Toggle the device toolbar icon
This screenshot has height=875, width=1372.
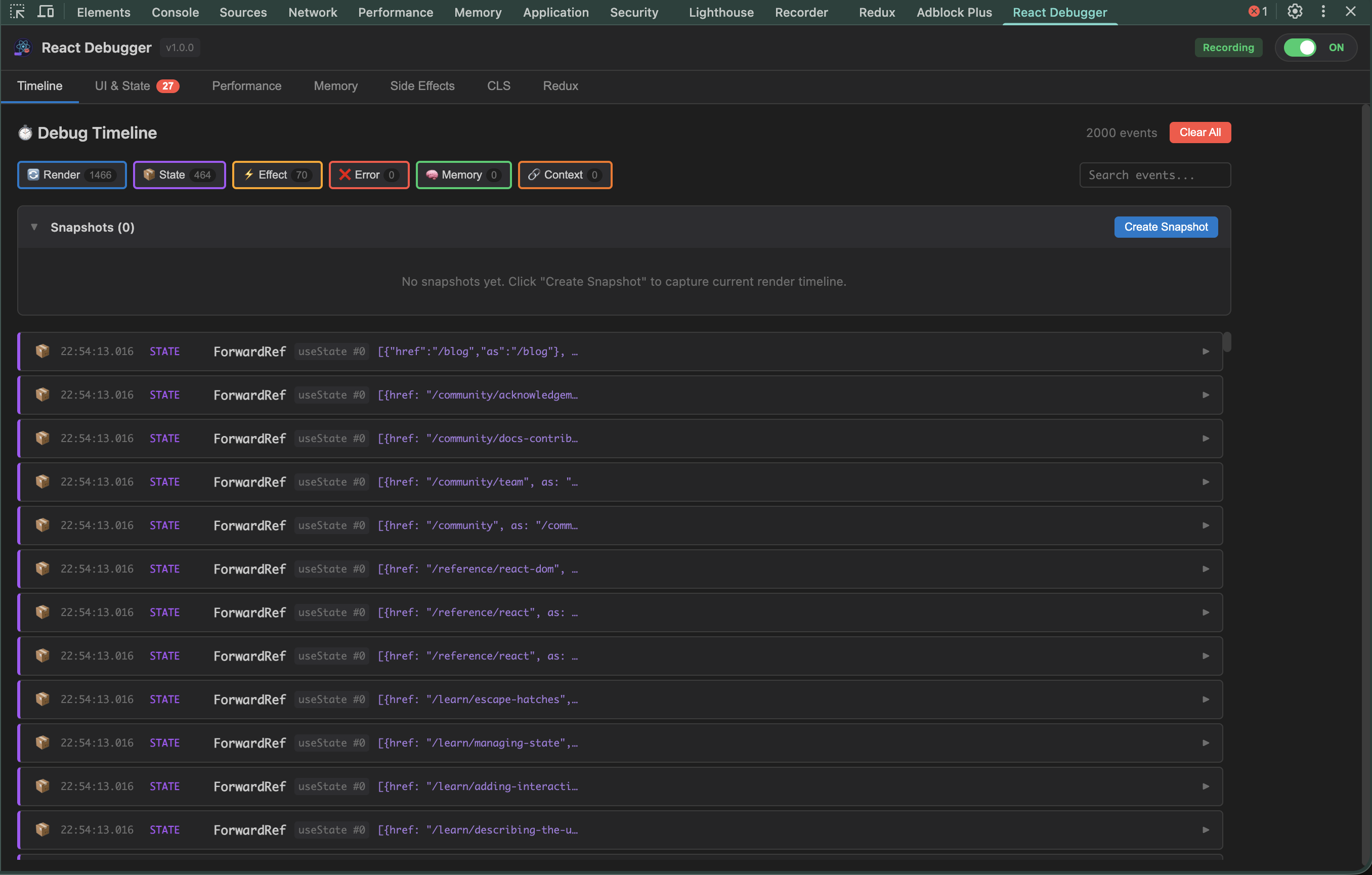pyautogui.click(x=46, y=12)
